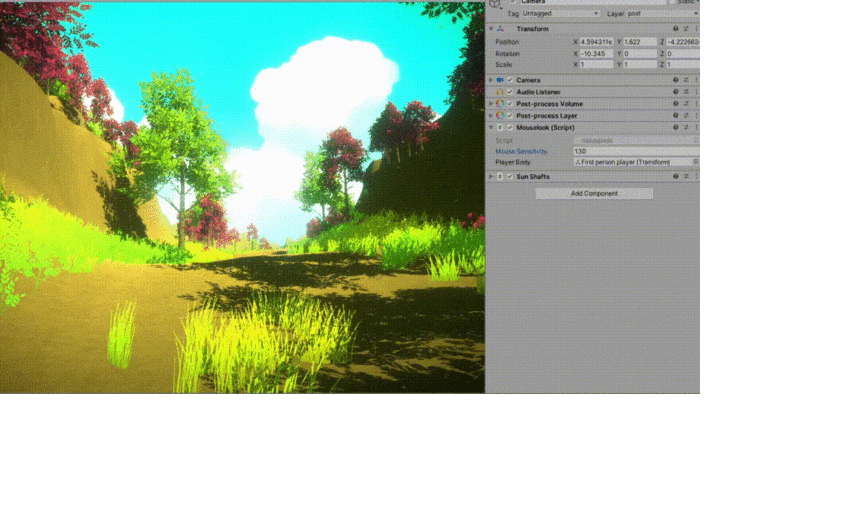Open presets for Audio Listener component

686,92
